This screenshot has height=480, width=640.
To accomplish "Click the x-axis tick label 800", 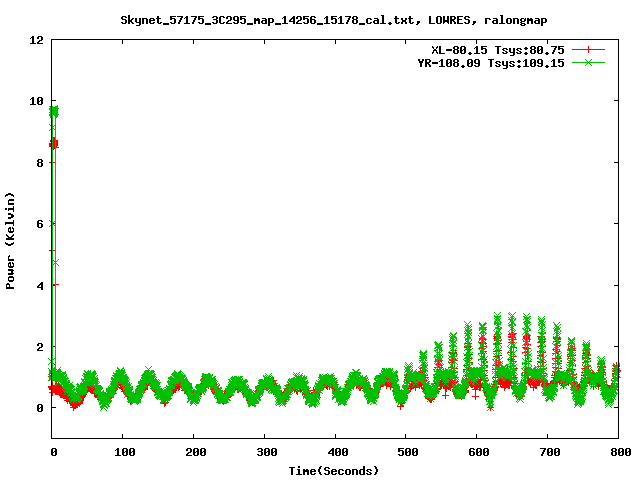I will 621,452.
